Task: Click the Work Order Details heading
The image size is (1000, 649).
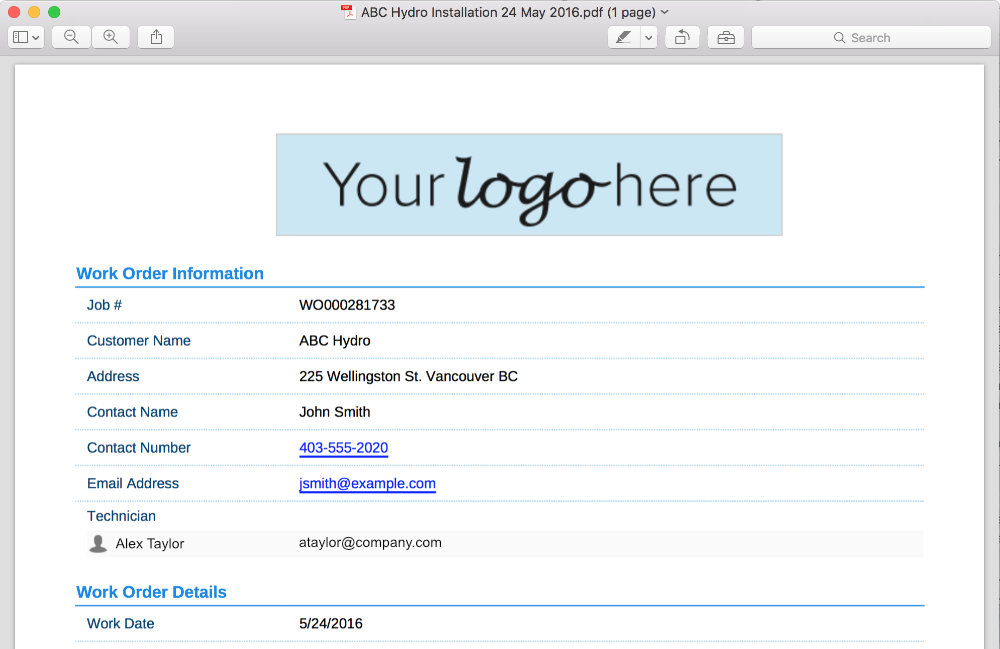Action: [x=151, y=592]
